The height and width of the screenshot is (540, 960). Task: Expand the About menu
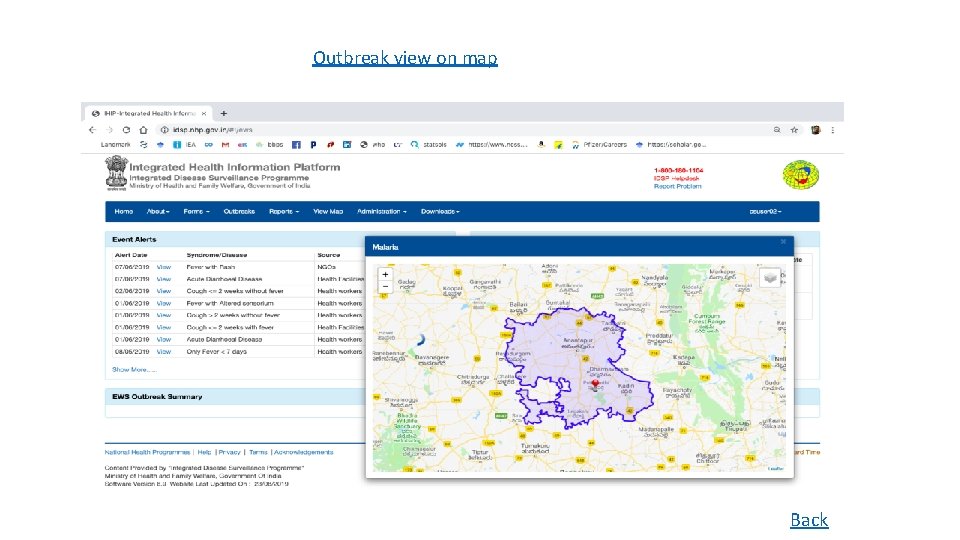coord(158,211)
